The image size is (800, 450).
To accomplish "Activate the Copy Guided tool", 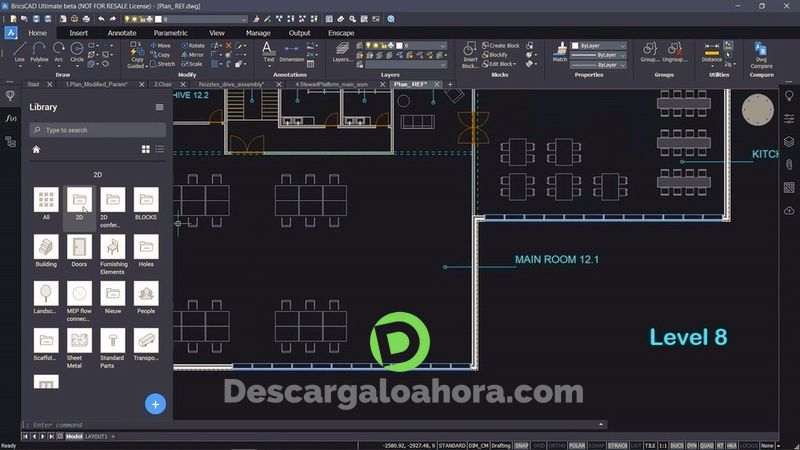I will (136, 55).
